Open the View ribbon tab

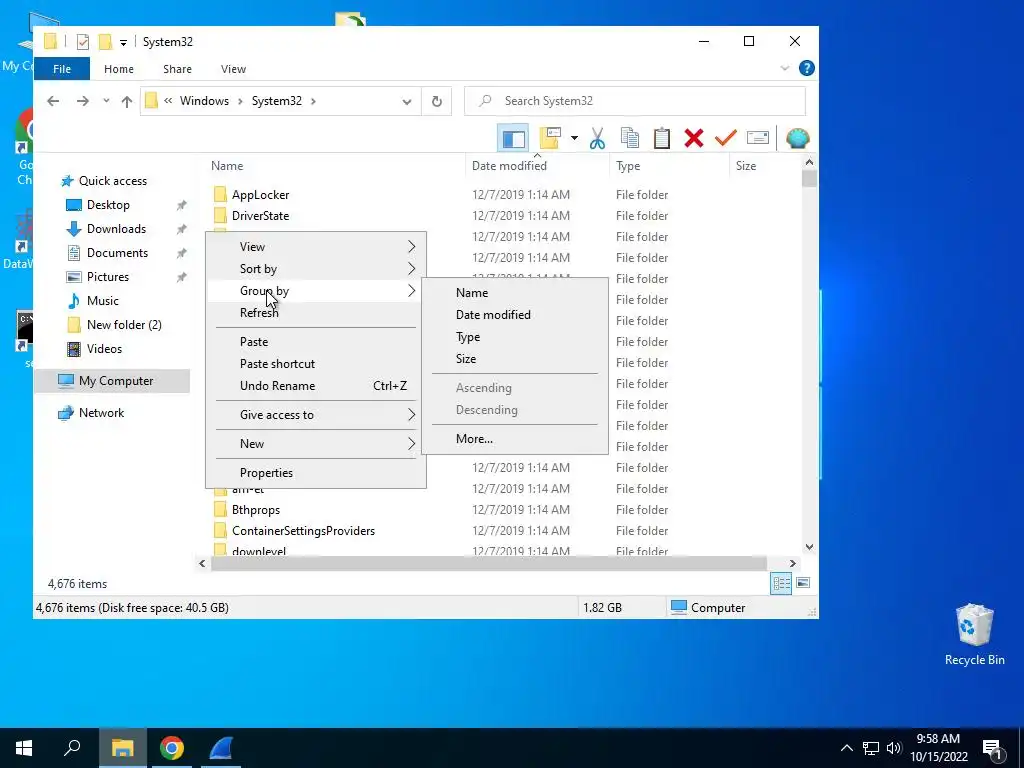point(233,69)
